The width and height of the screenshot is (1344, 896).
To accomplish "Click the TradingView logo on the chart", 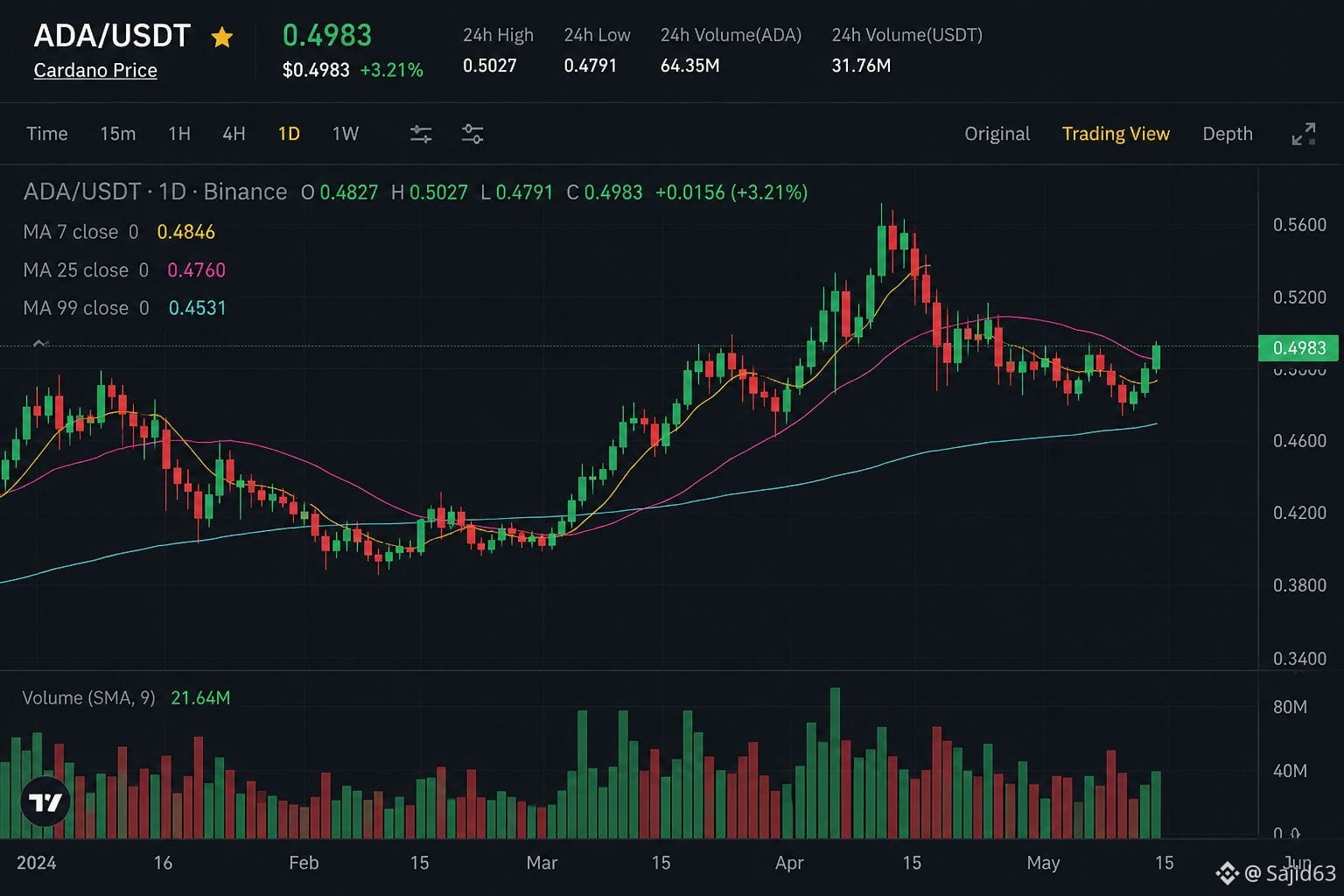I will (x=45, y=801).
